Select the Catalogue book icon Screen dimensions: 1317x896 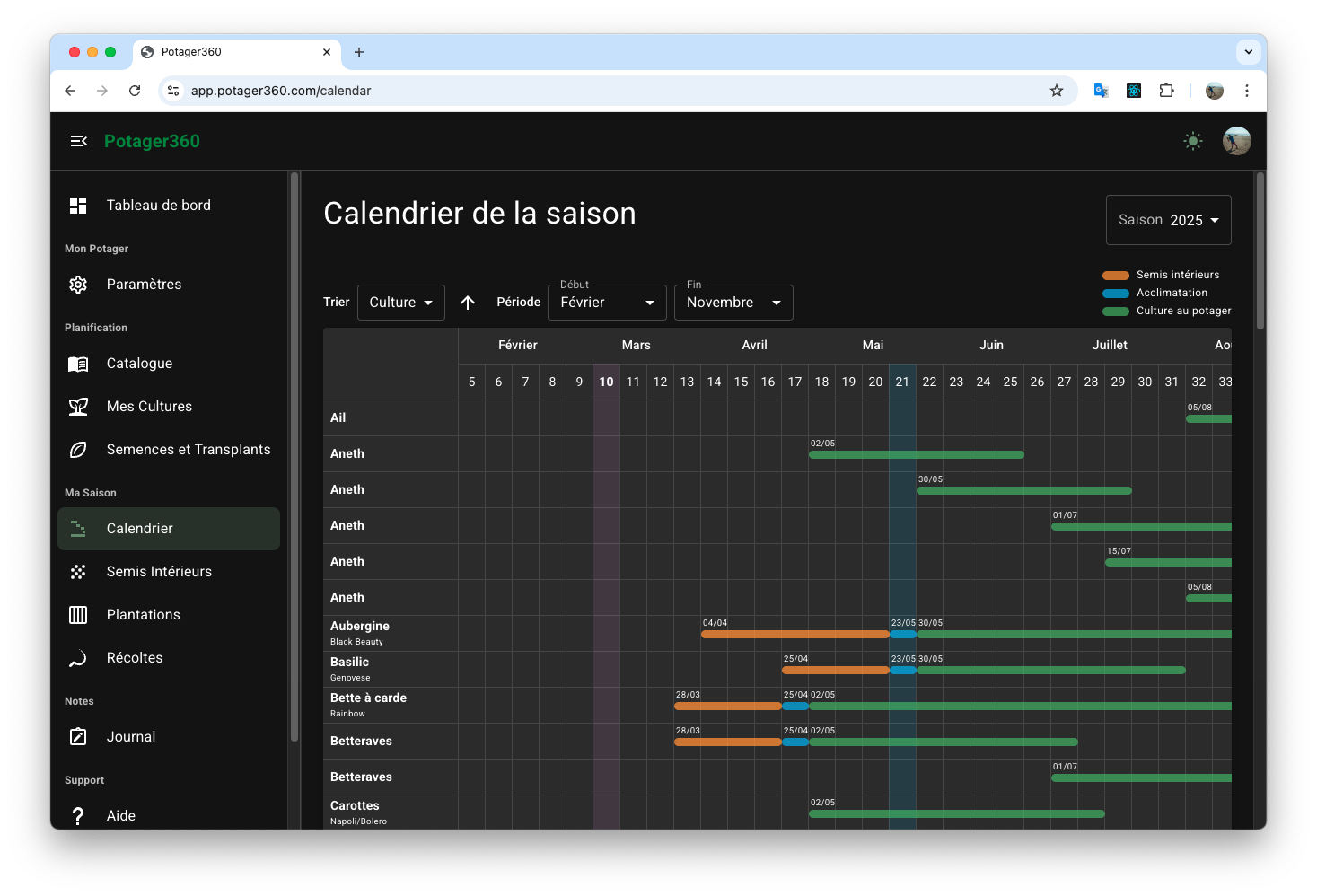[x=78, y=363]
